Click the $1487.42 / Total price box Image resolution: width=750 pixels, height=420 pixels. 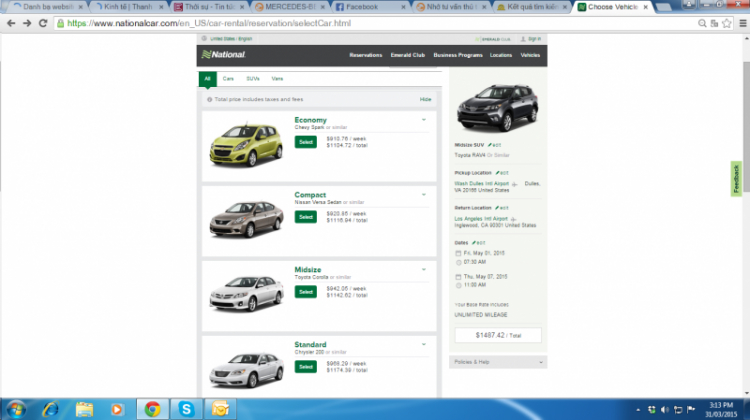point(498,335)
